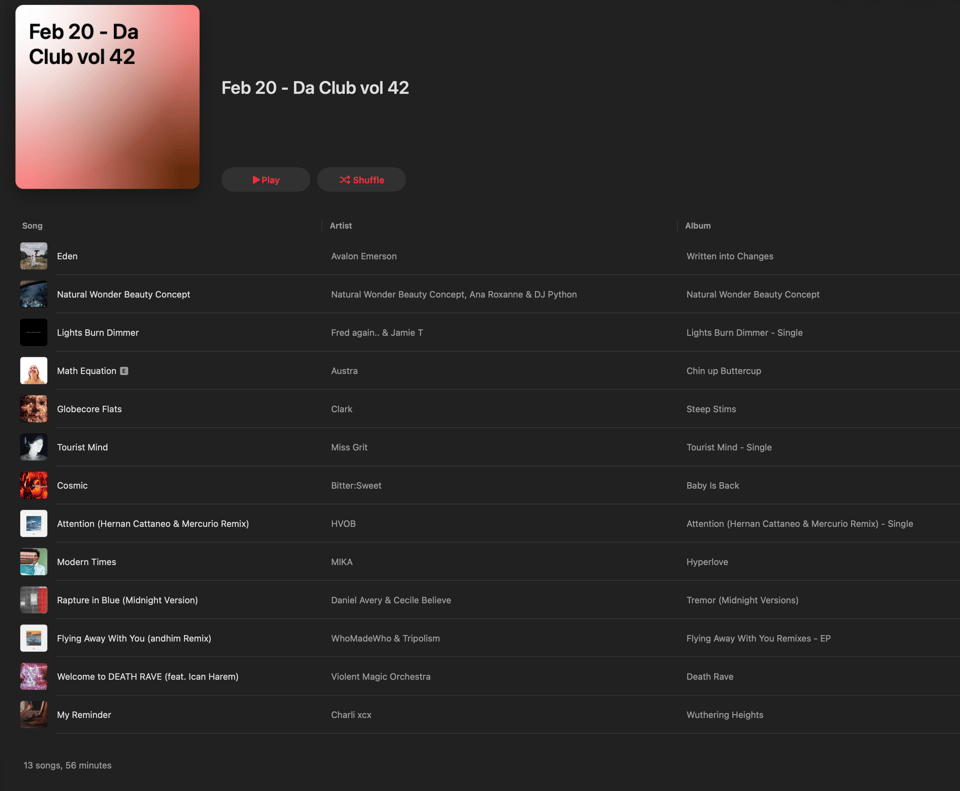Click the Play button
The width and height of the screenshot is (960, 791).
[265, 179]
